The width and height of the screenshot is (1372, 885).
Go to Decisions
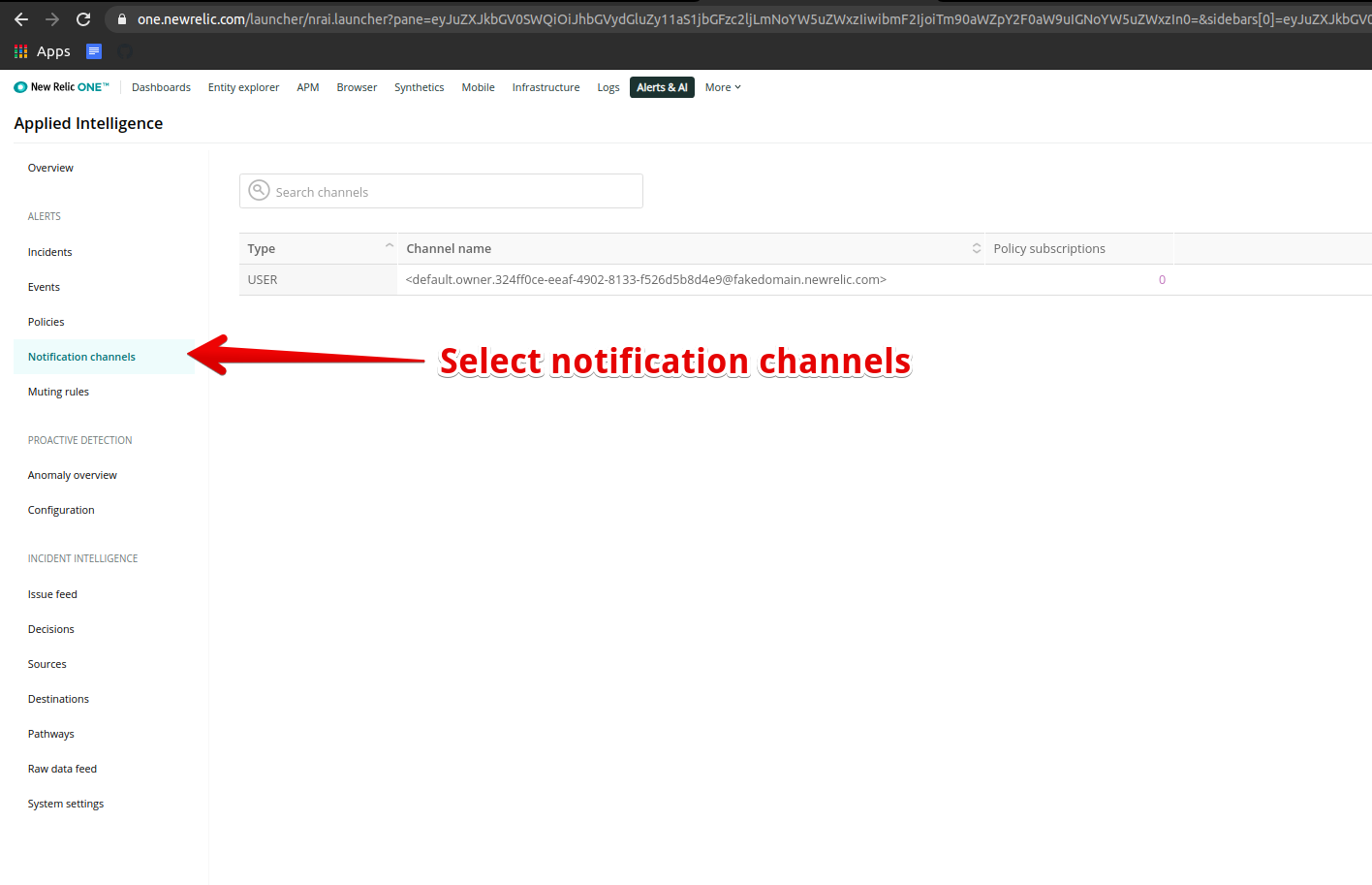[51, 629]
